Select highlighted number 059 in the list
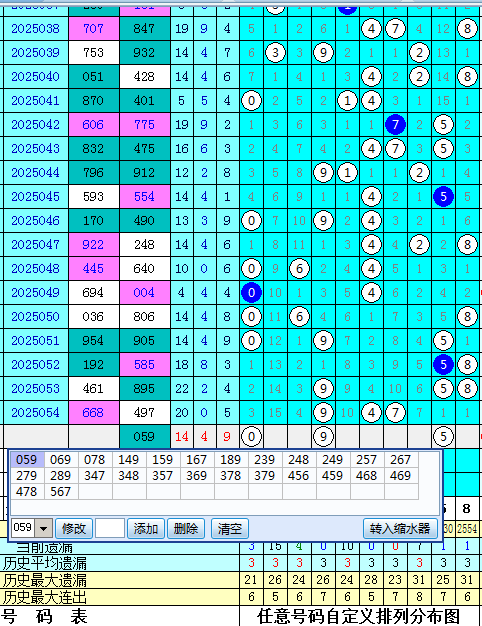Image resolution: width=482 pixels, height=626 pixels. click(x=27, y=460)
